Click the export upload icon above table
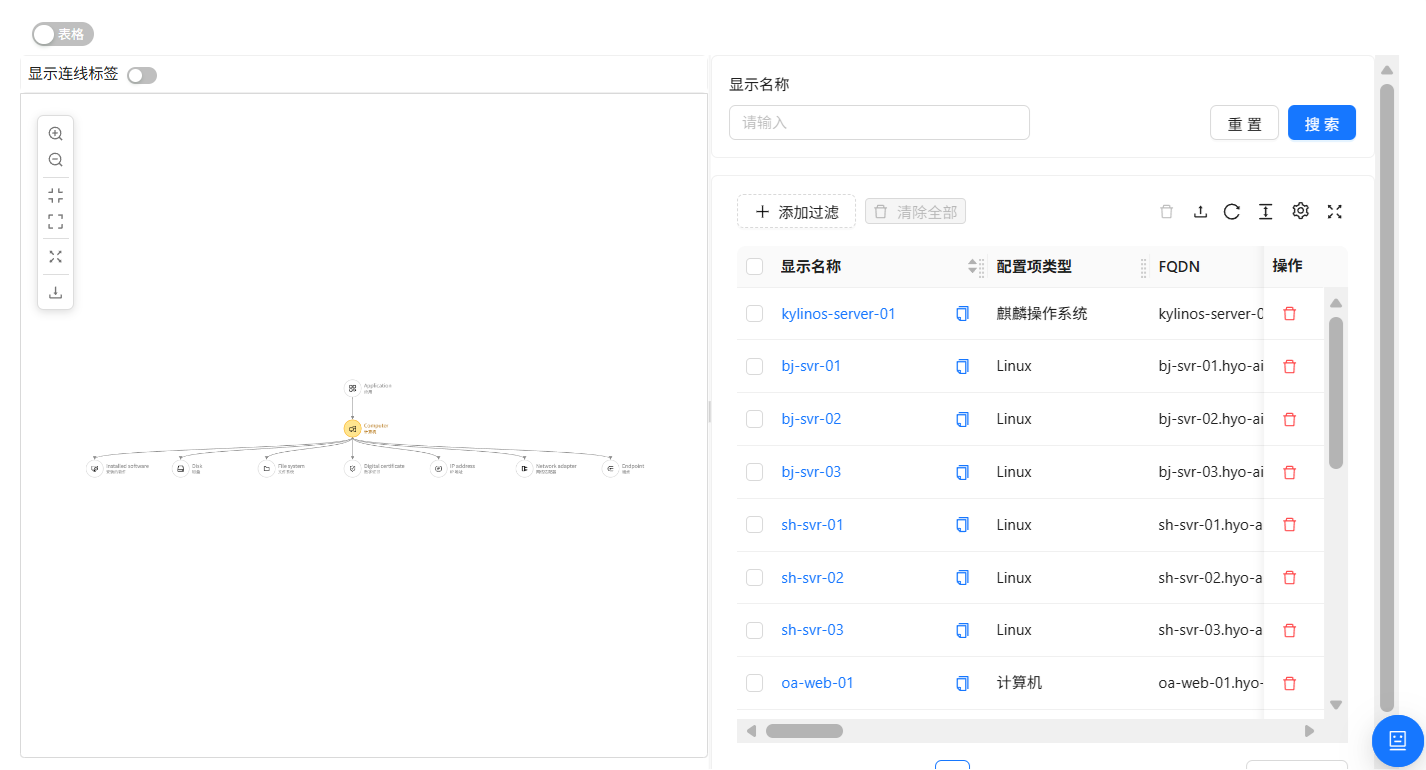The image size is (1426, 770). (x=1200, y=211)
